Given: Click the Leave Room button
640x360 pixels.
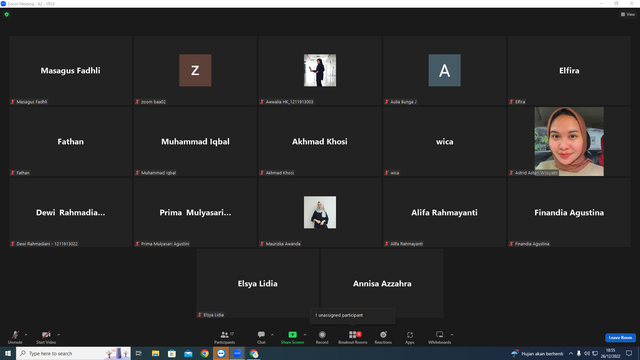Looking at the screenshot, I should 620,338.
